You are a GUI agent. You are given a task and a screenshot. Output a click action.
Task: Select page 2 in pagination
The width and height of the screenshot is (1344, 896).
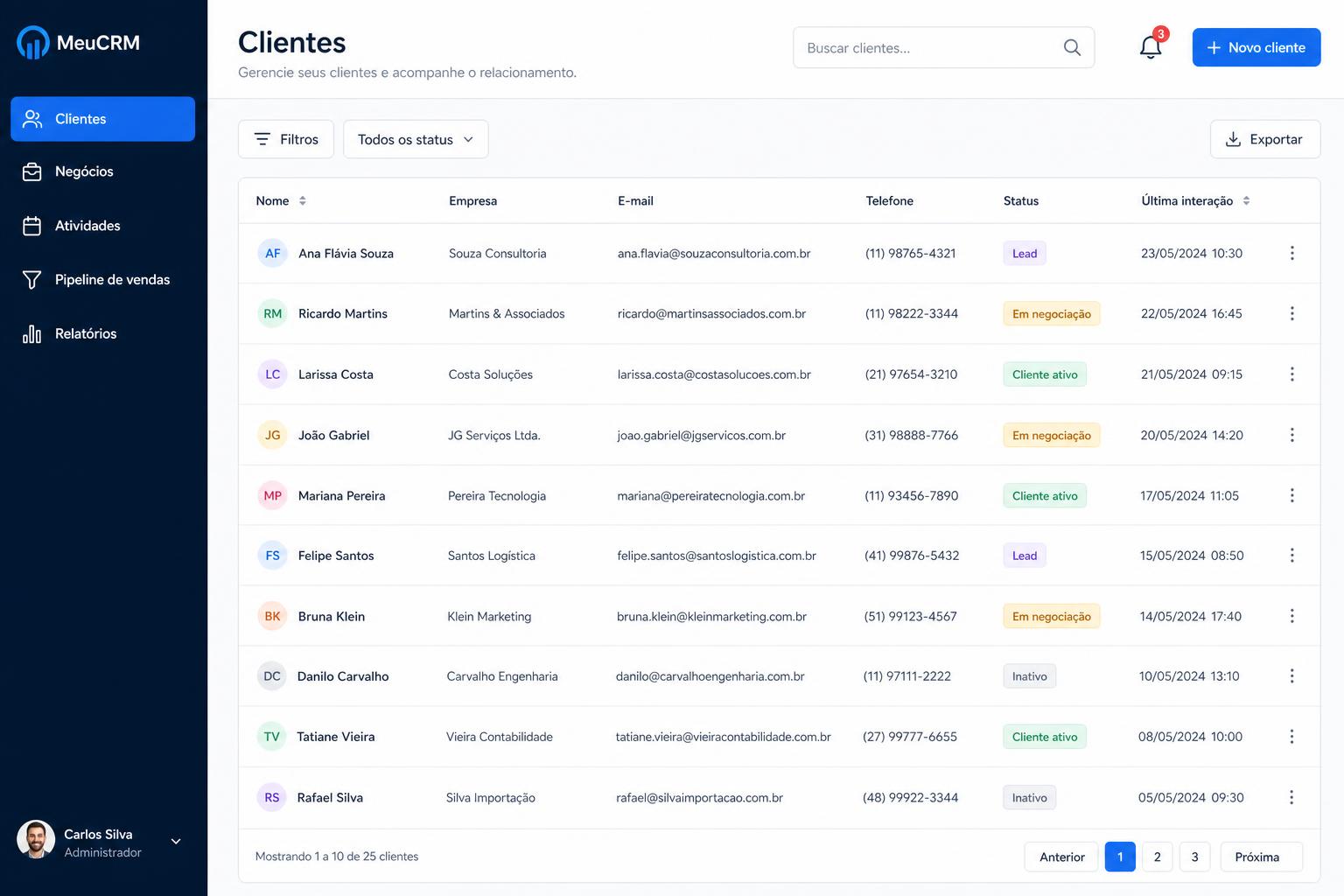click(x=1157, y=857)
